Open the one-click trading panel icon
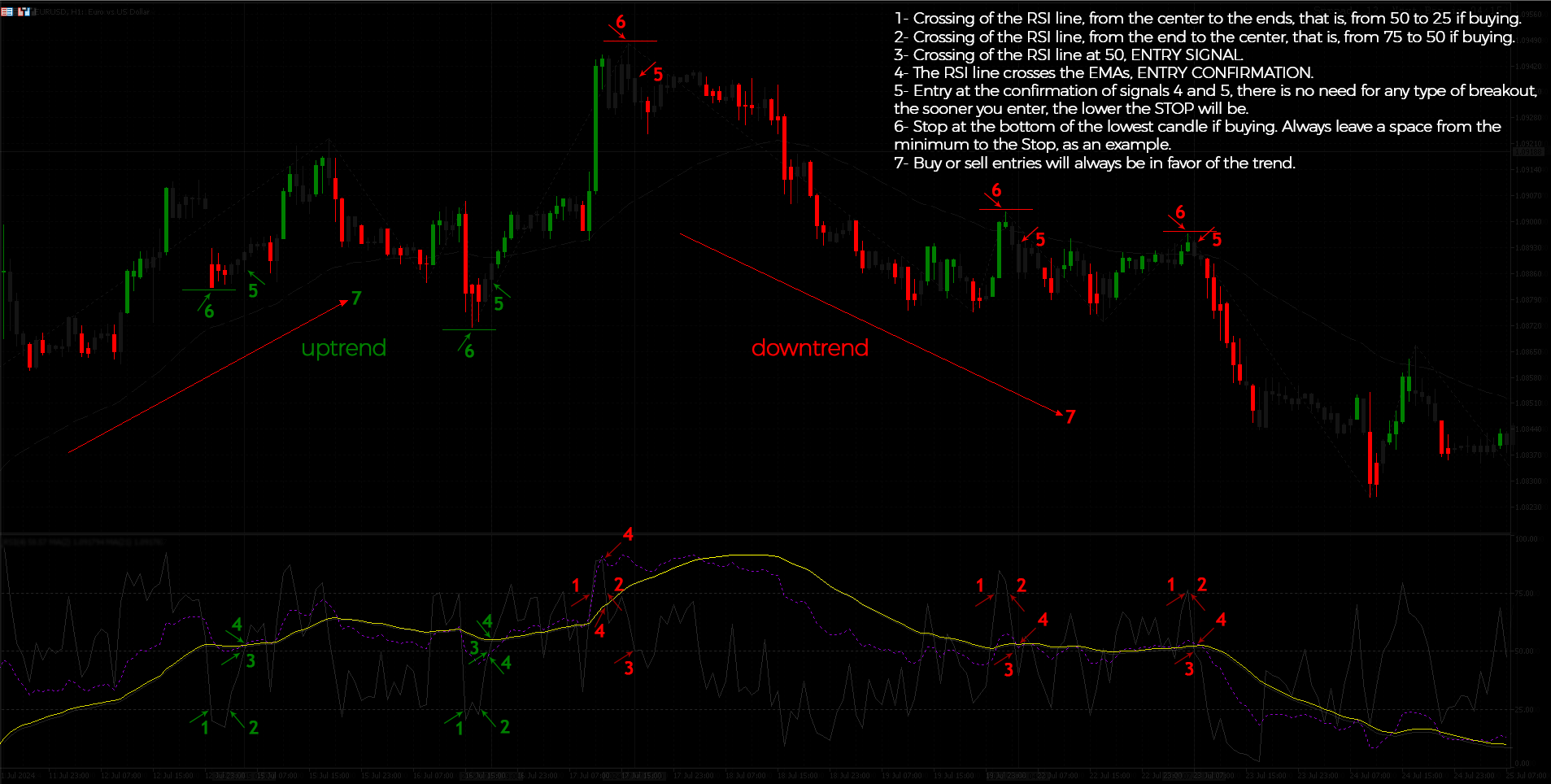Image resolution: width=1551 pixels, height=784 pixels. (7, 11)
